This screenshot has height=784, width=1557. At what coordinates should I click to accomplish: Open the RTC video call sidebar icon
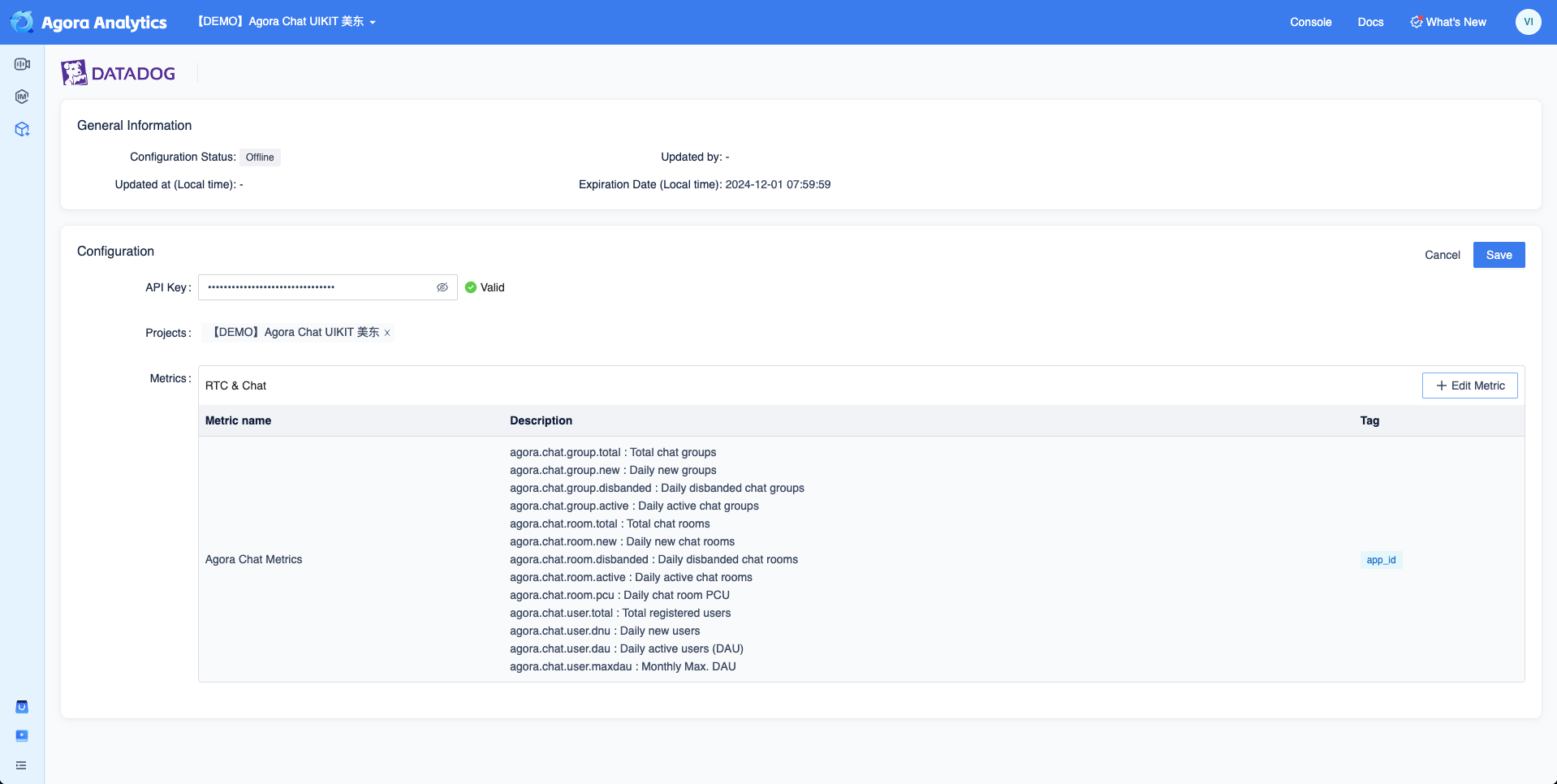pyautogui.click(x=22, y=64)
